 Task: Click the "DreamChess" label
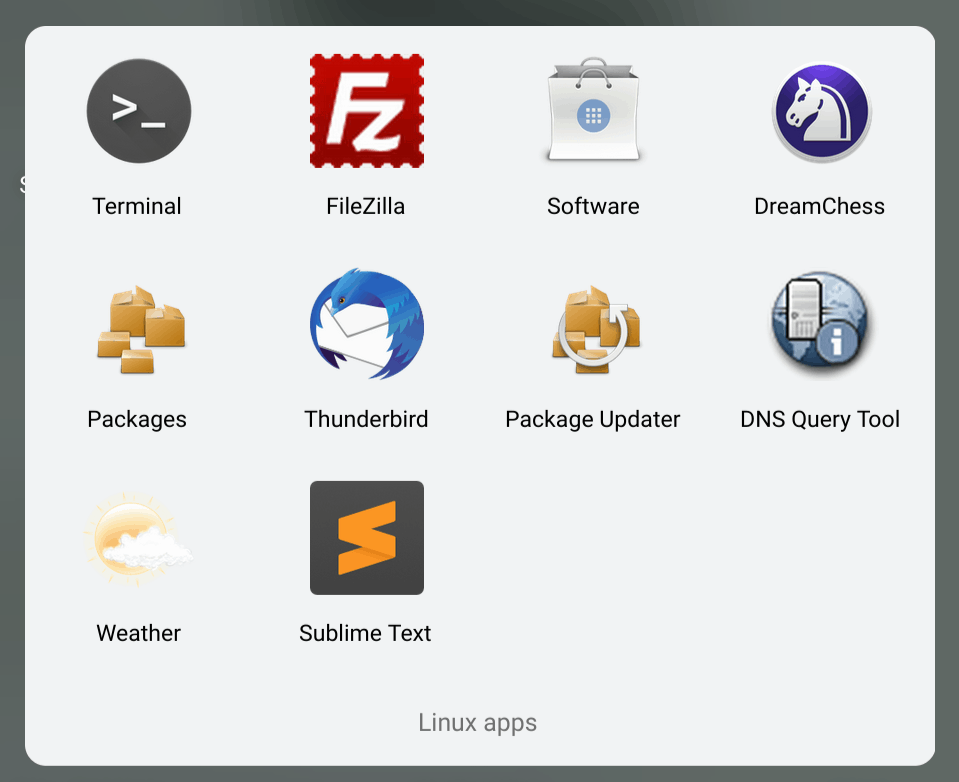click(x=820, y=206)
